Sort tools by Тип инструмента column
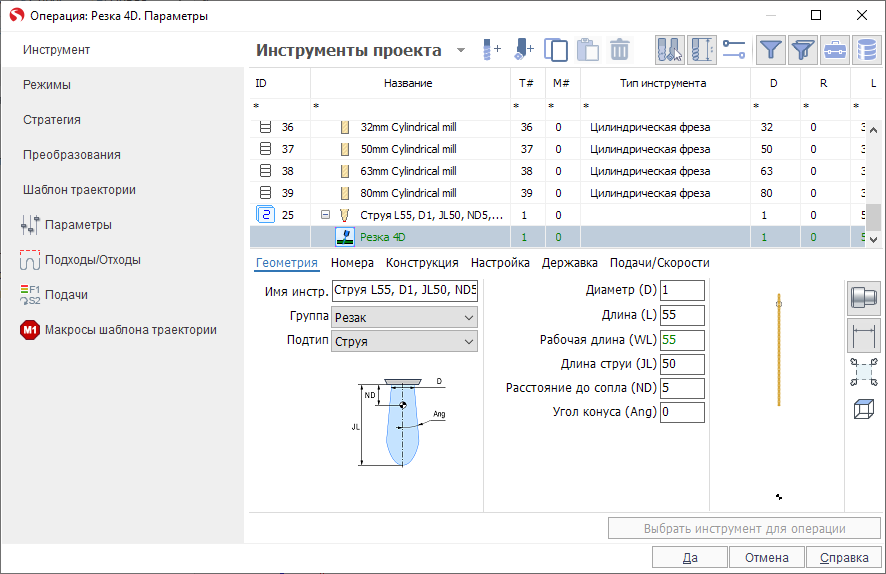 (663, 83)
